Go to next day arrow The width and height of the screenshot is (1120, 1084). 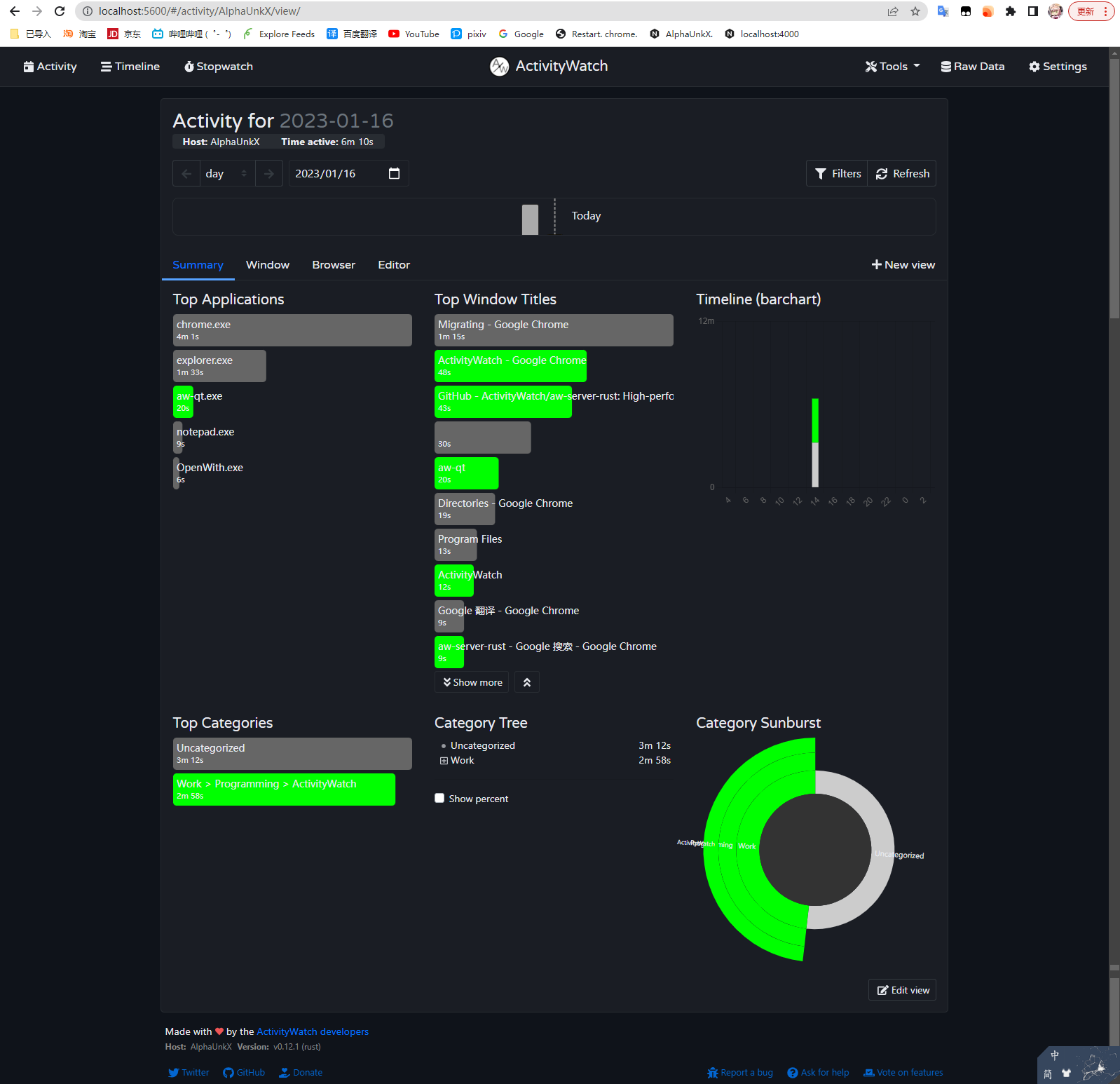[269, 174]
